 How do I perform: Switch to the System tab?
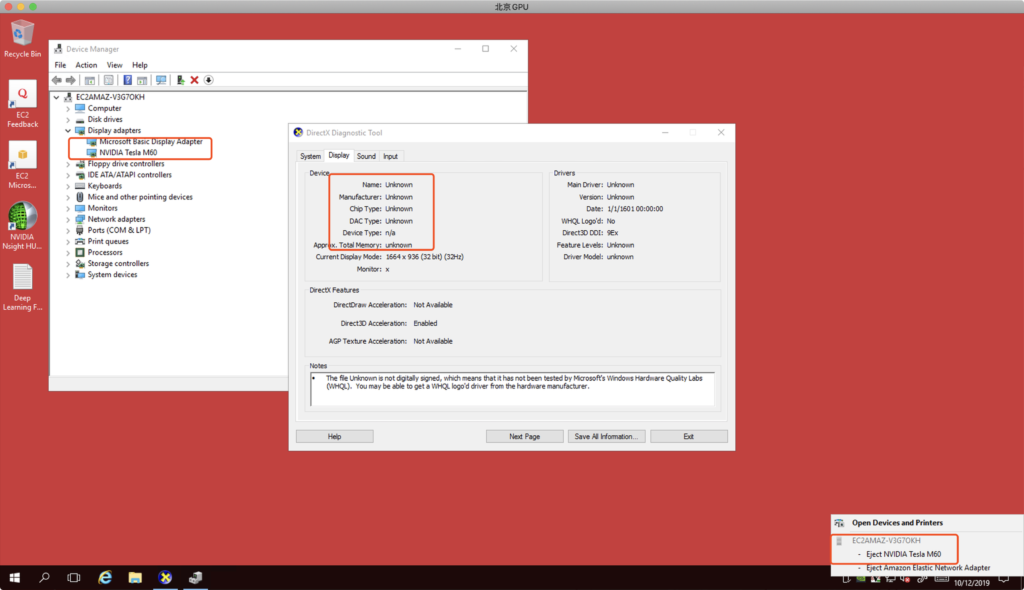pos(310,156)
